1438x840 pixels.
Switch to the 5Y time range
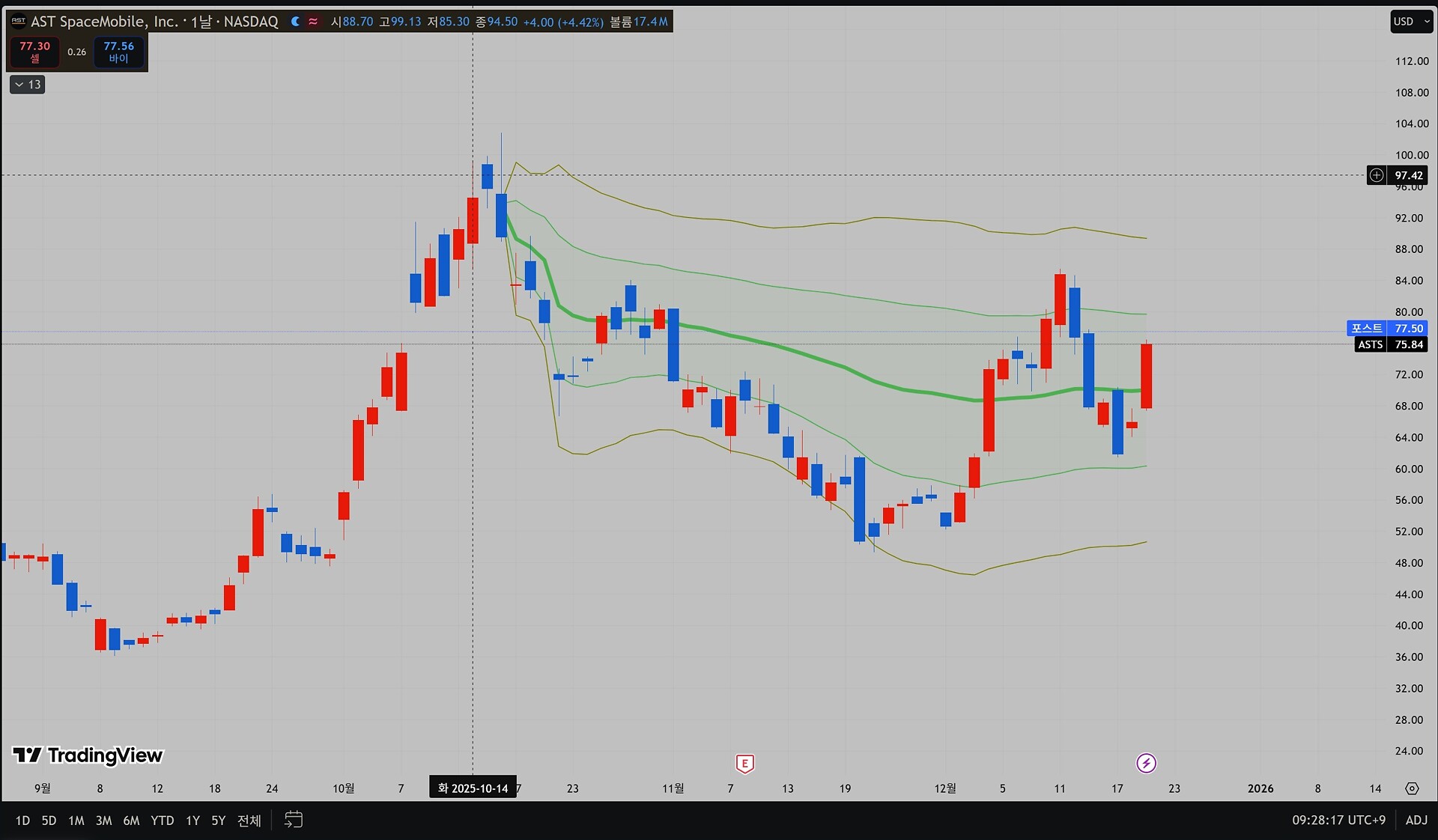(218, 821)
